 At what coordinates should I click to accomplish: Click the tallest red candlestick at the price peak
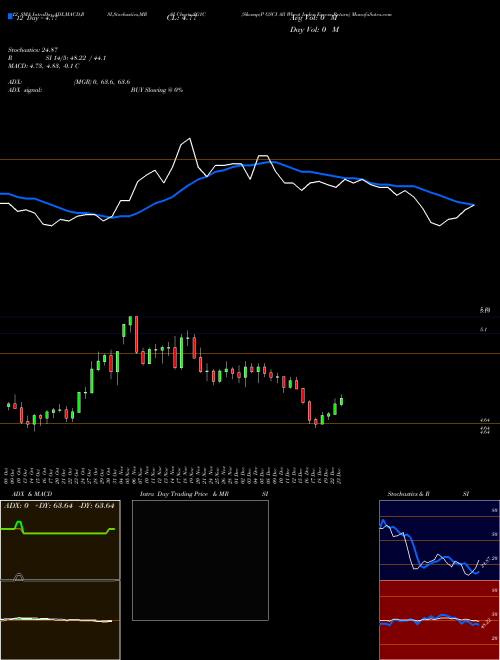[x=136, y=334]
